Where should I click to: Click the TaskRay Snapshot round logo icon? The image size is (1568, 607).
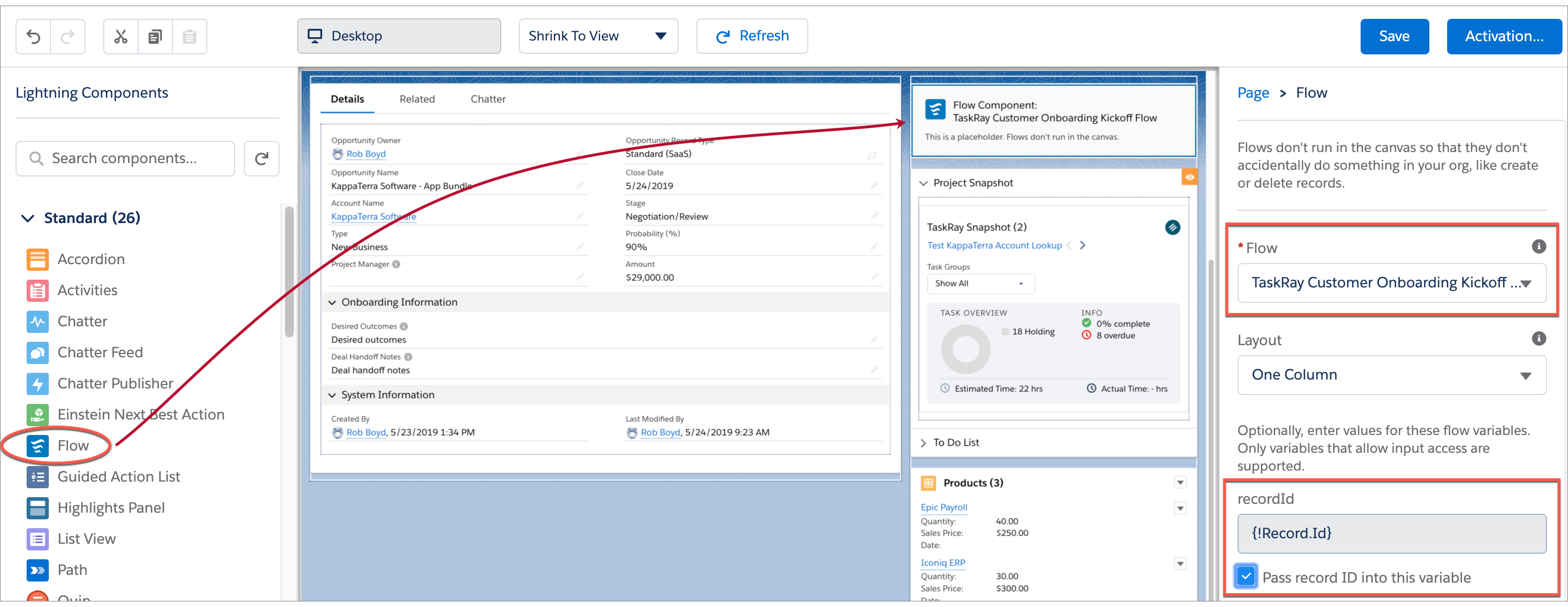click(1172, 227)
